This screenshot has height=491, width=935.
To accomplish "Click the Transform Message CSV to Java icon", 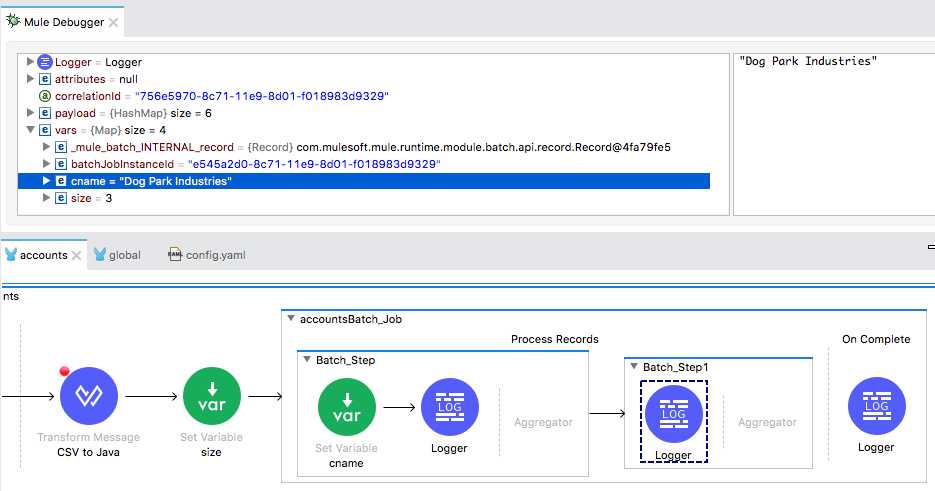I will tap(89, 396).
